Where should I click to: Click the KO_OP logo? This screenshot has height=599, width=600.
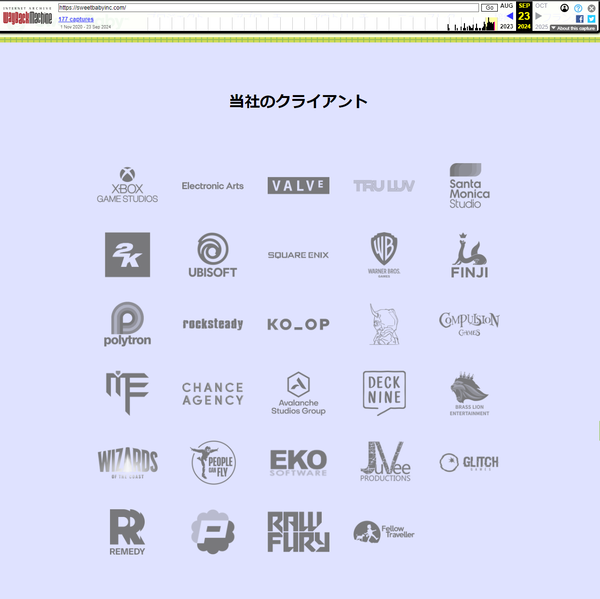(x=298, y=325)
